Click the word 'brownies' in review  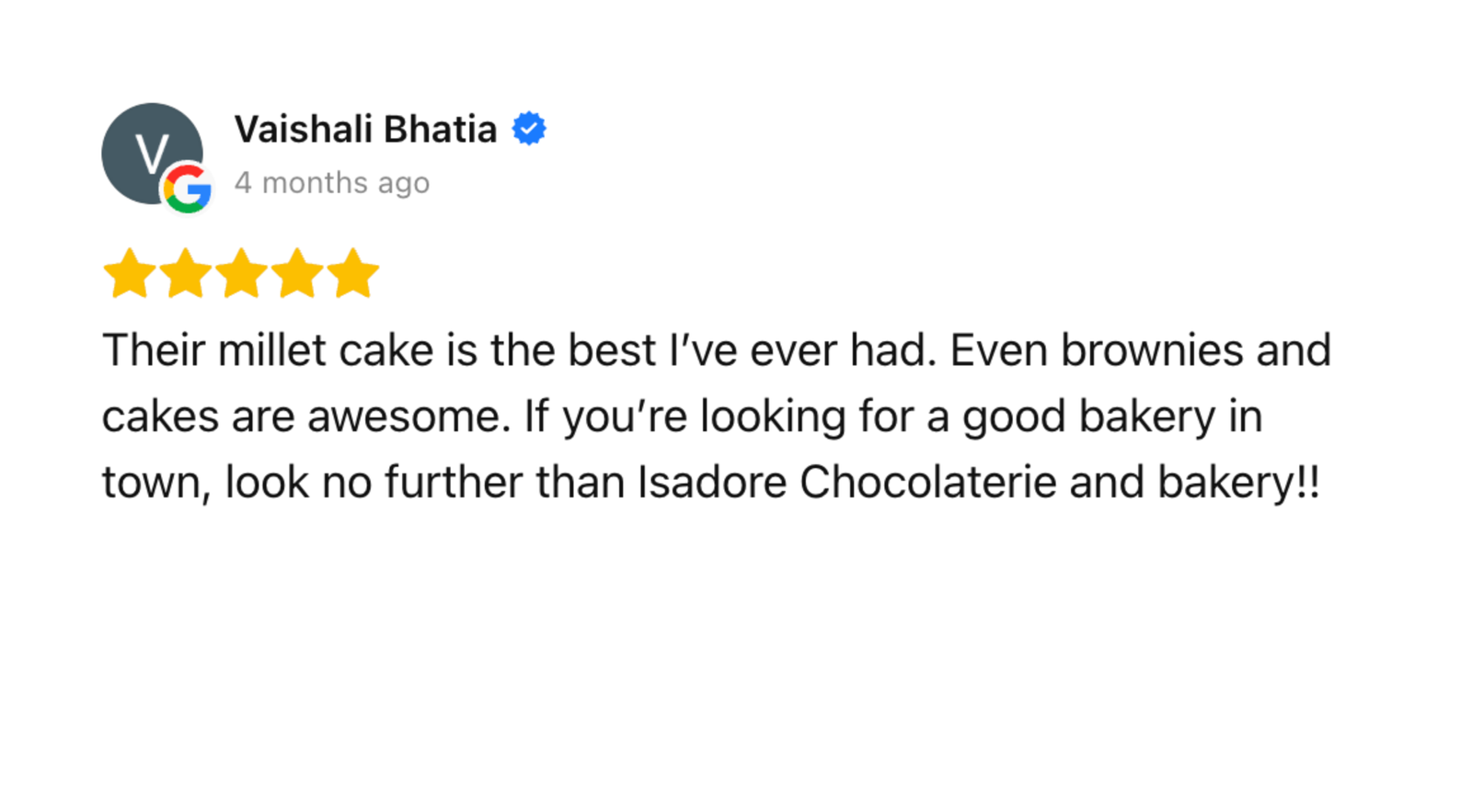1152,350
